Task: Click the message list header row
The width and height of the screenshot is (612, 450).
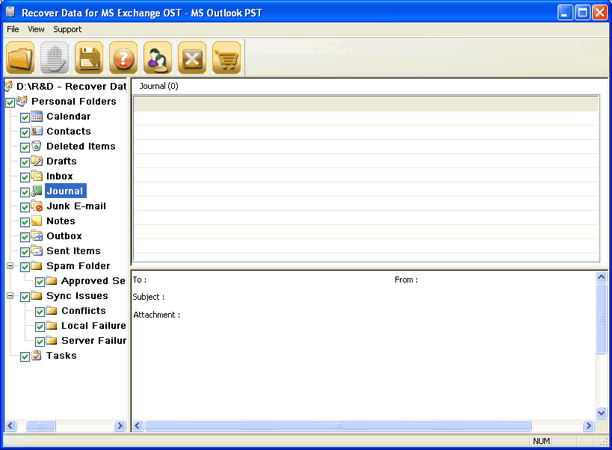Action: (366, 104)
